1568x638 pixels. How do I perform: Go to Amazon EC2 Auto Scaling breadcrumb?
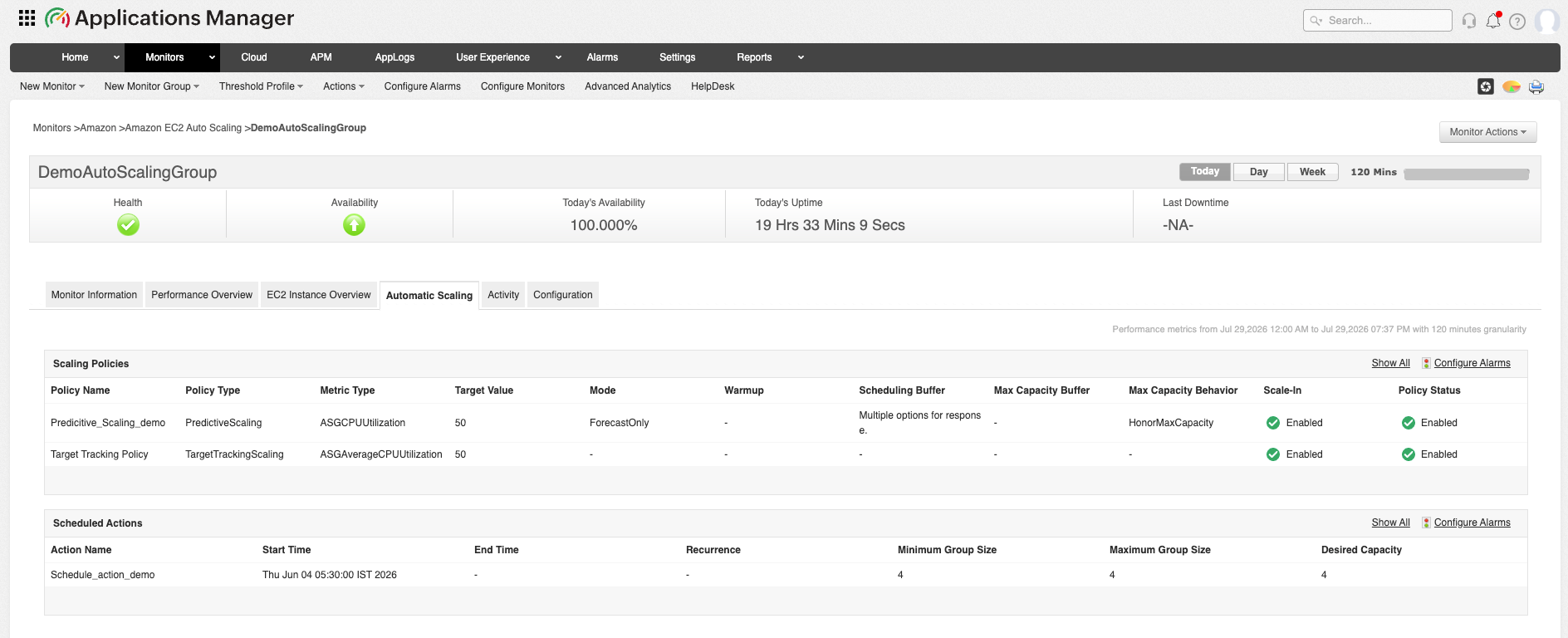[x=184, y=128]
